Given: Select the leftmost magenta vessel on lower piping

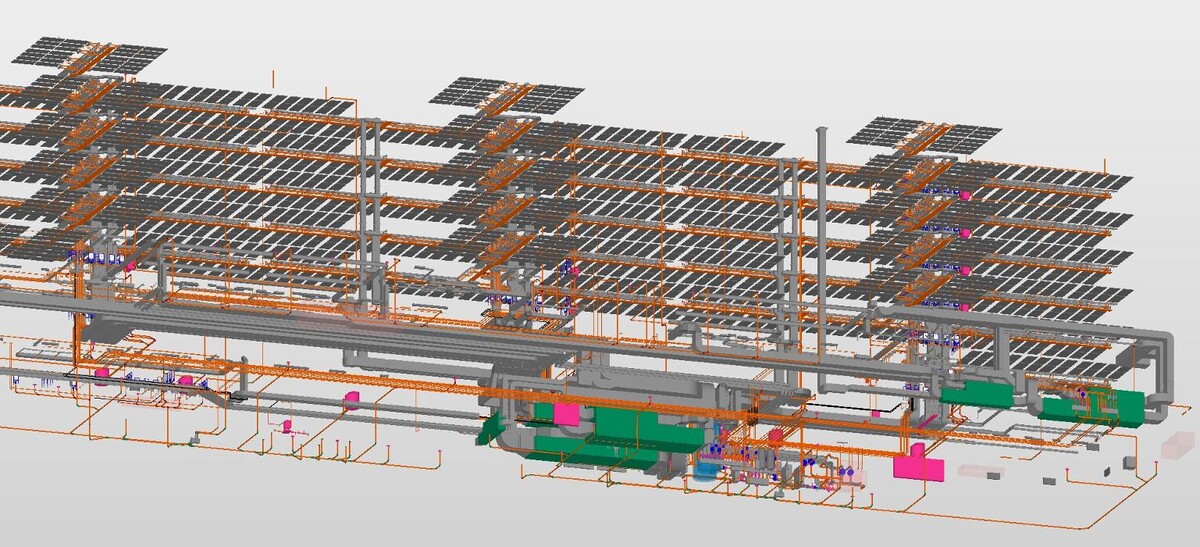Looking at the screenshot, I should tap(101, 372).
